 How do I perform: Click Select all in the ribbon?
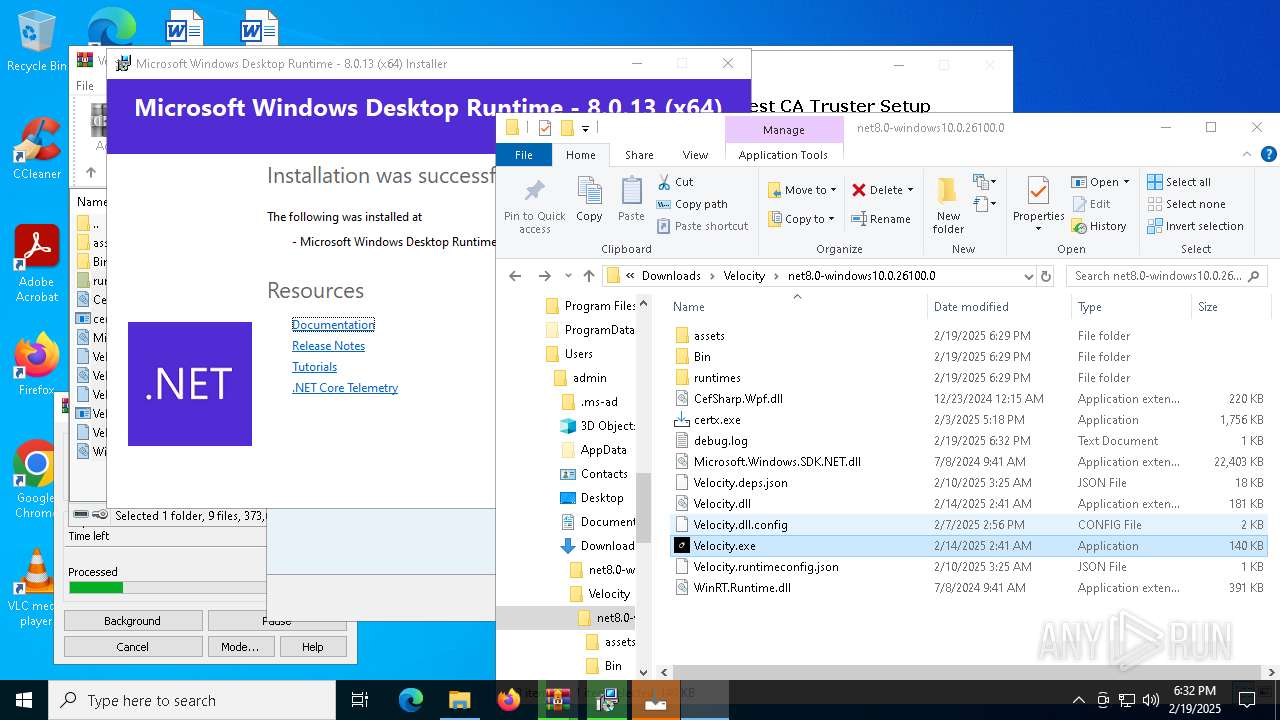(x=1179, y=182)
